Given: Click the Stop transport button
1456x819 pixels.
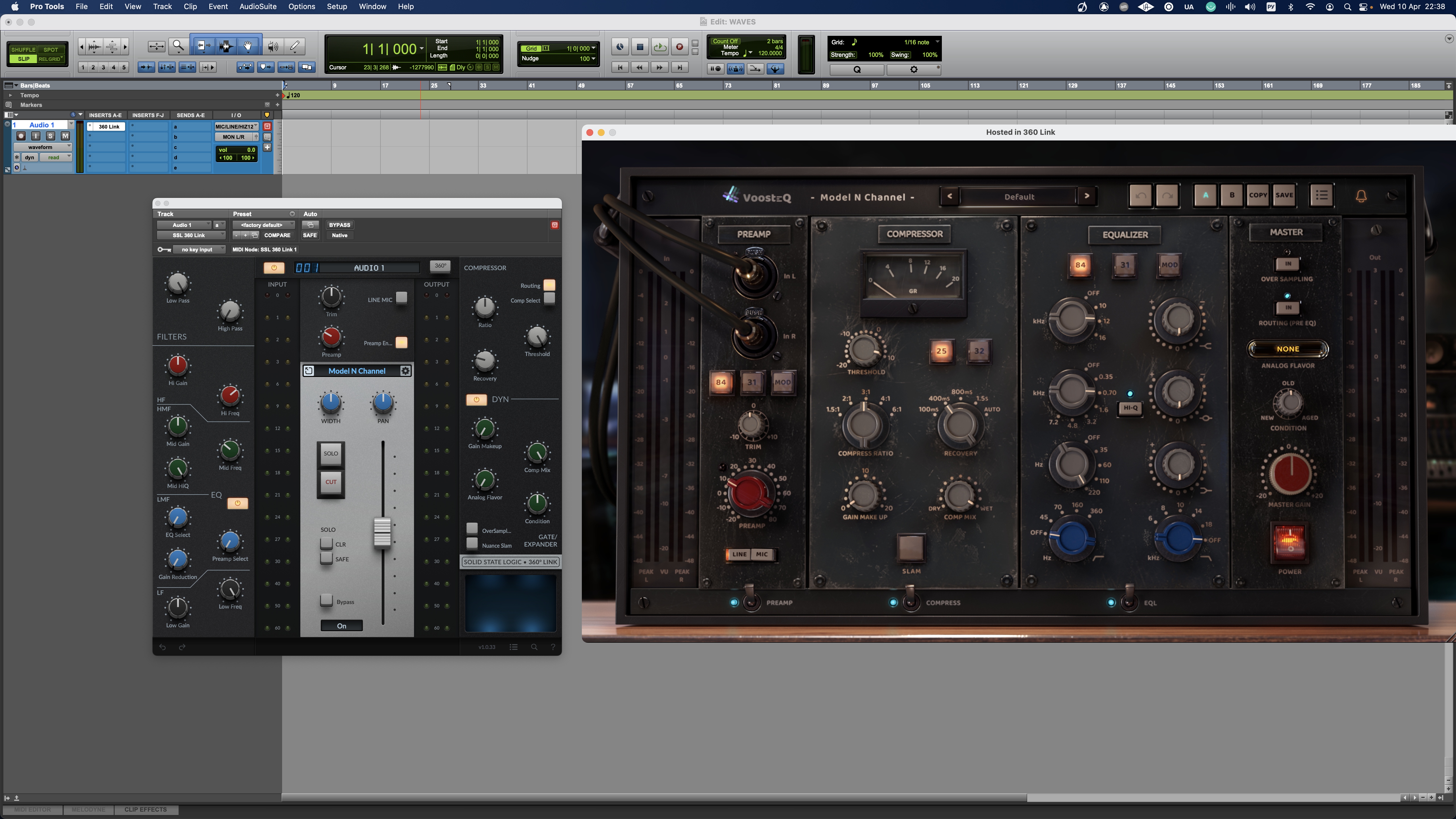Looking at the screenshot, I should tap(640, 47).
